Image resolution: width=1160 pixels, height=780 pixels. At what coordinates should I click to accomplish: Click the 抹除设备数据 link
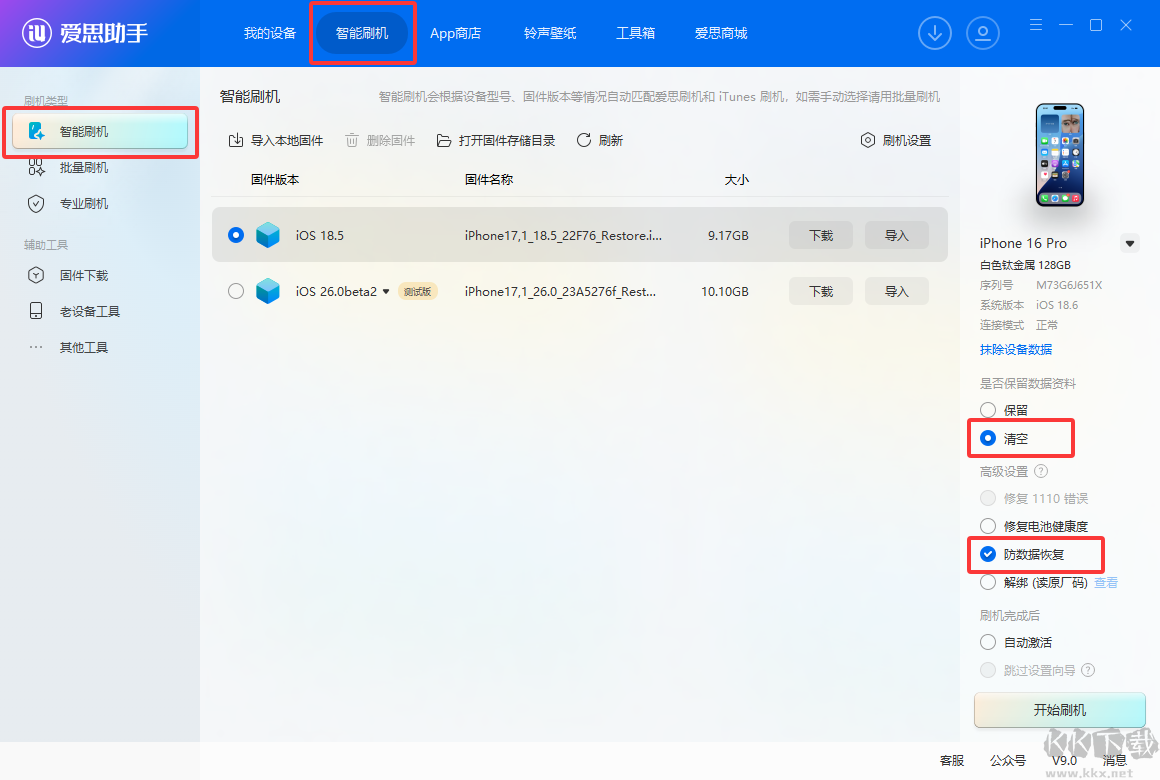(1016, 349)
